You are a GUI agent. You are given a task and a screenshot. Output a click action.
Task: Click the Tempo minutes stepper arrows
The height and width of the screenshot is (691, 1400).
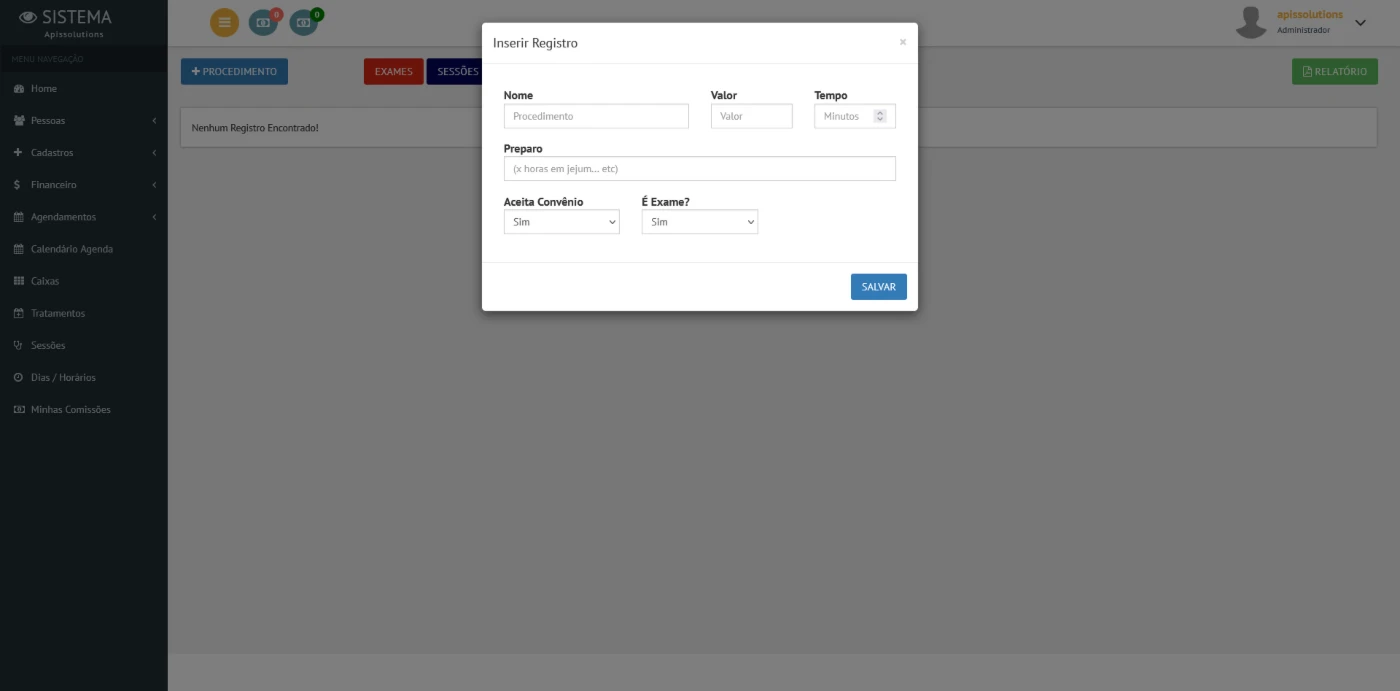pyautogui.click(x=880, y=116)
